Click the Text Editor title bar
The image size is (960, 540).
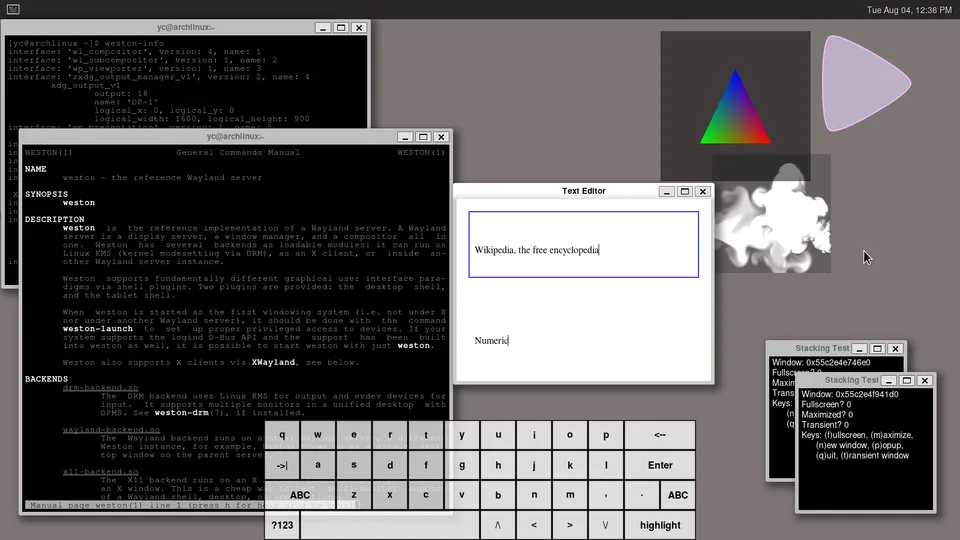583,191
